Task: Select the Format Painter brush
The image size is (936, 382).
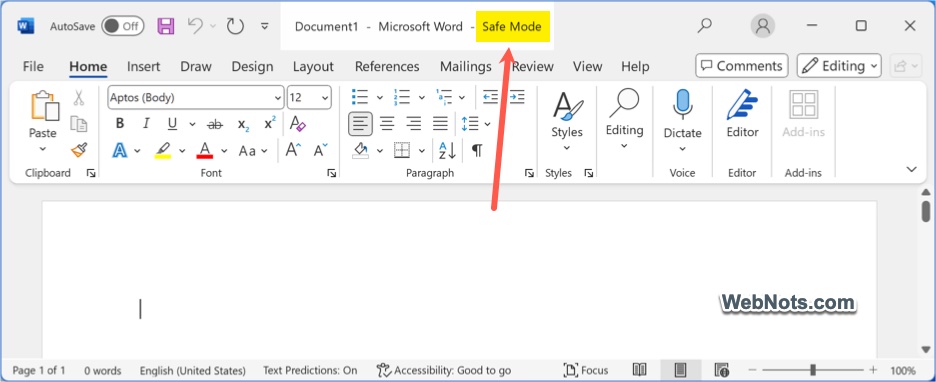Action: [79, 150]
